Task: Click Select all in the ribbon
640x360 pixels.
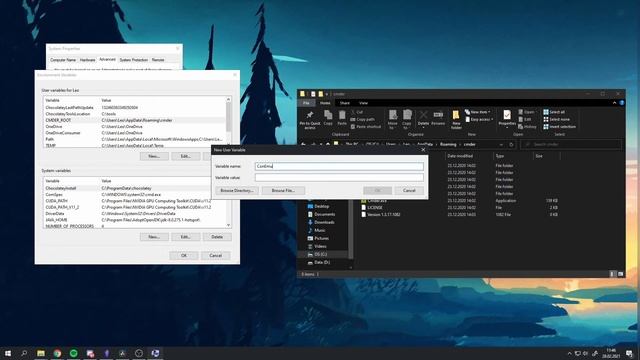Action: 554,112
